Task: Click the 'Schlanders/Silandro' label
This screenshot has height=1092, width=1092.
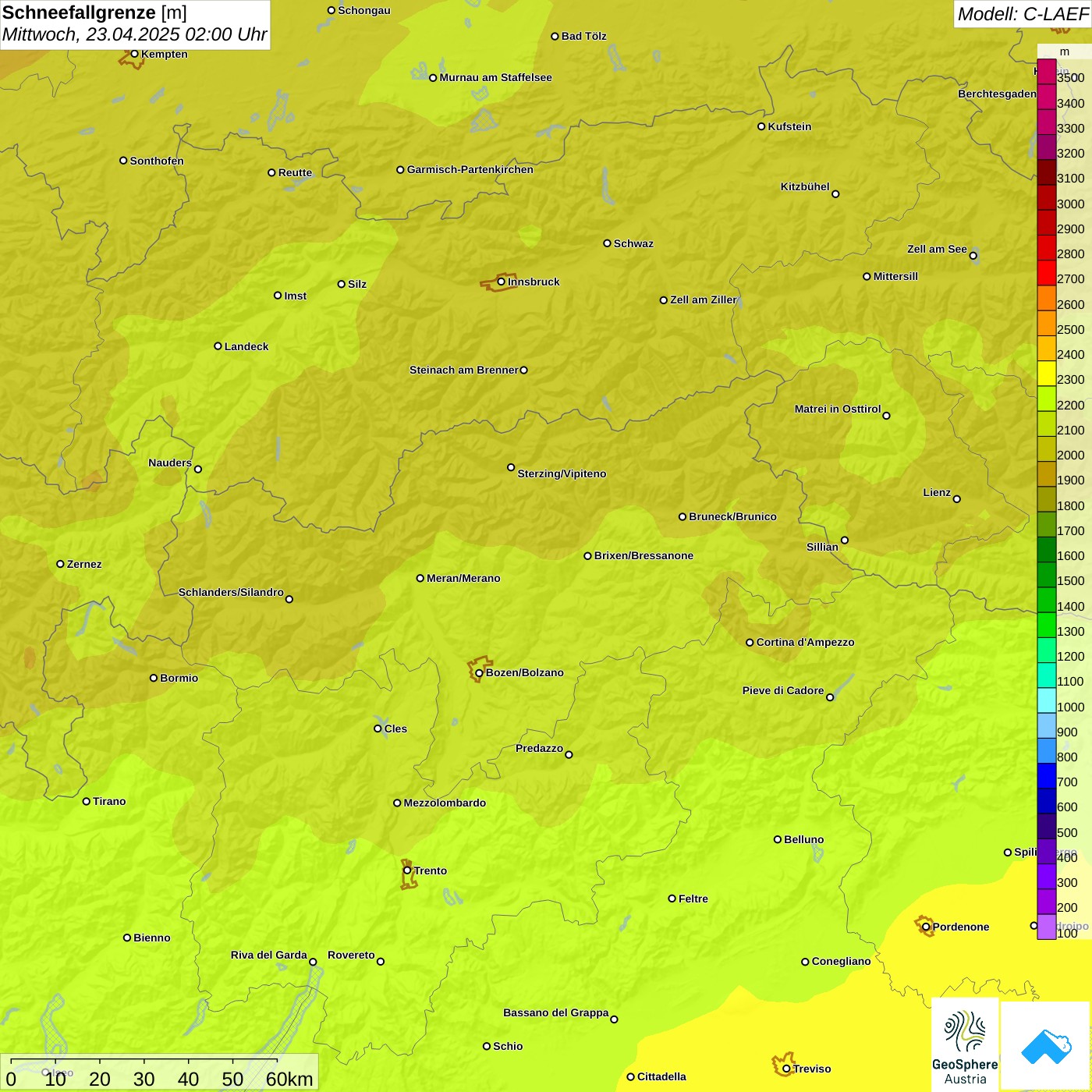Action: pos(231,592)
